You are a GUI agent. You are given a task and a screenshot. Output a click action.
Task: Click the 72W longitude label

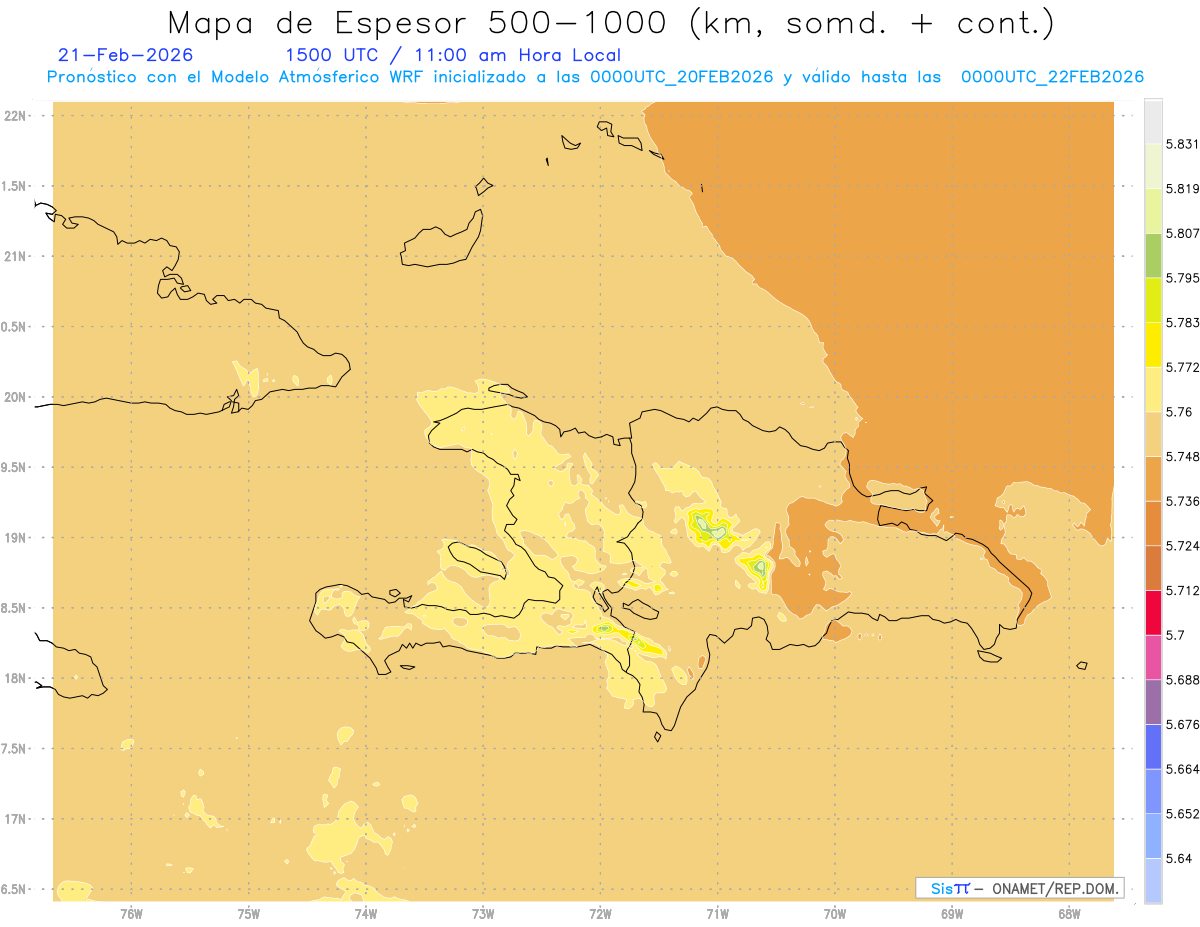click(x=600, y=913)
